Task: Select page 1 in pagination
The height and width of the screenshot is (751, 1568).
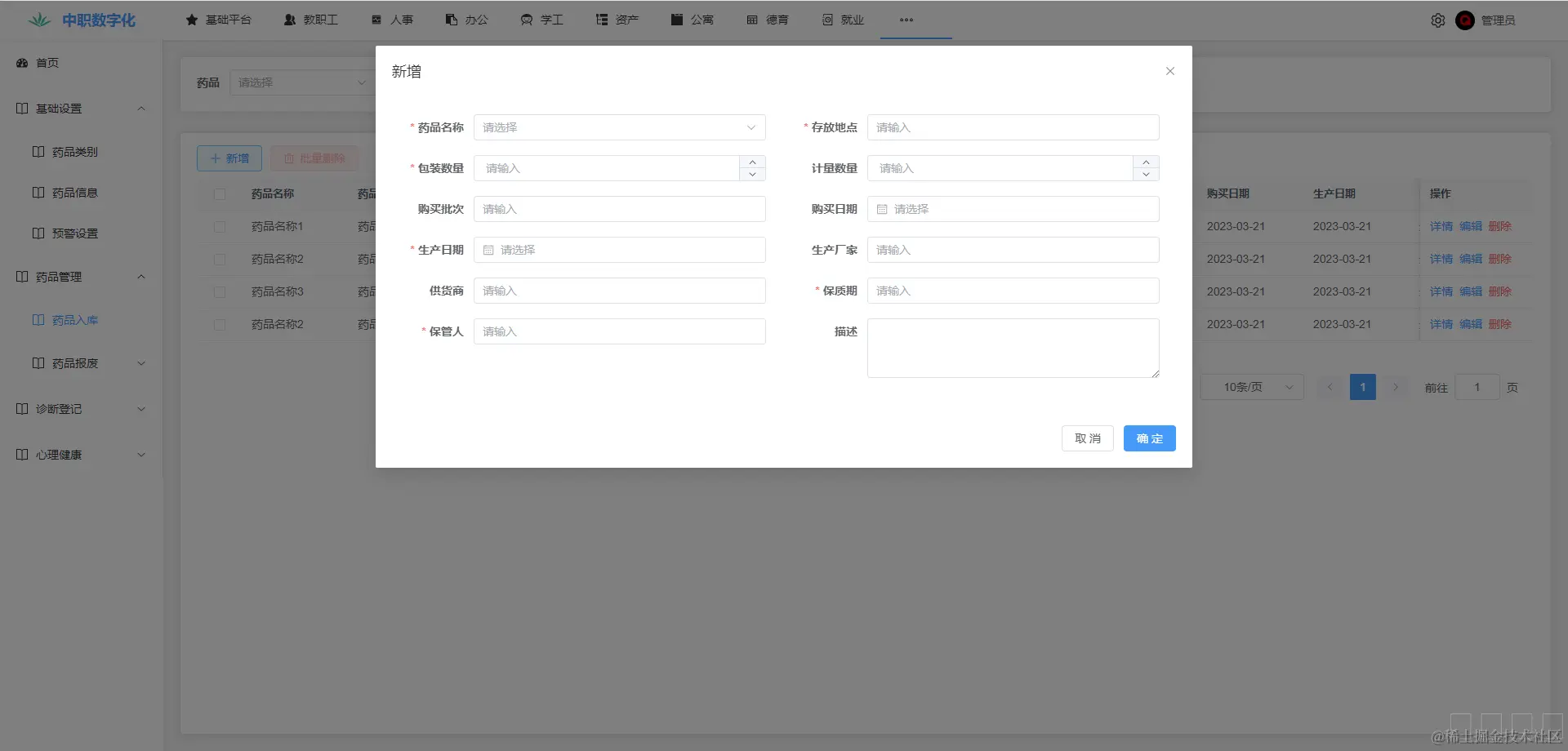Action: [1363, 387]
